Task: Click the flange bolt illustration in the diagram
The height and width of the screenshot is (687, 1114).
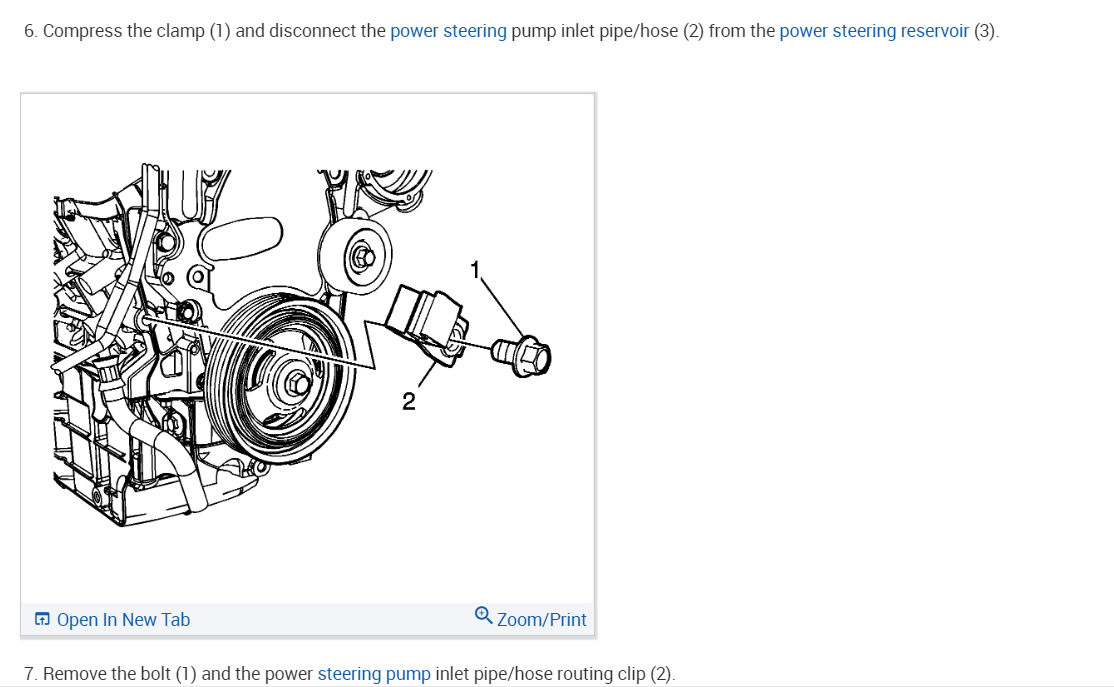Action: pyautogui.click(x=522, y=356)
